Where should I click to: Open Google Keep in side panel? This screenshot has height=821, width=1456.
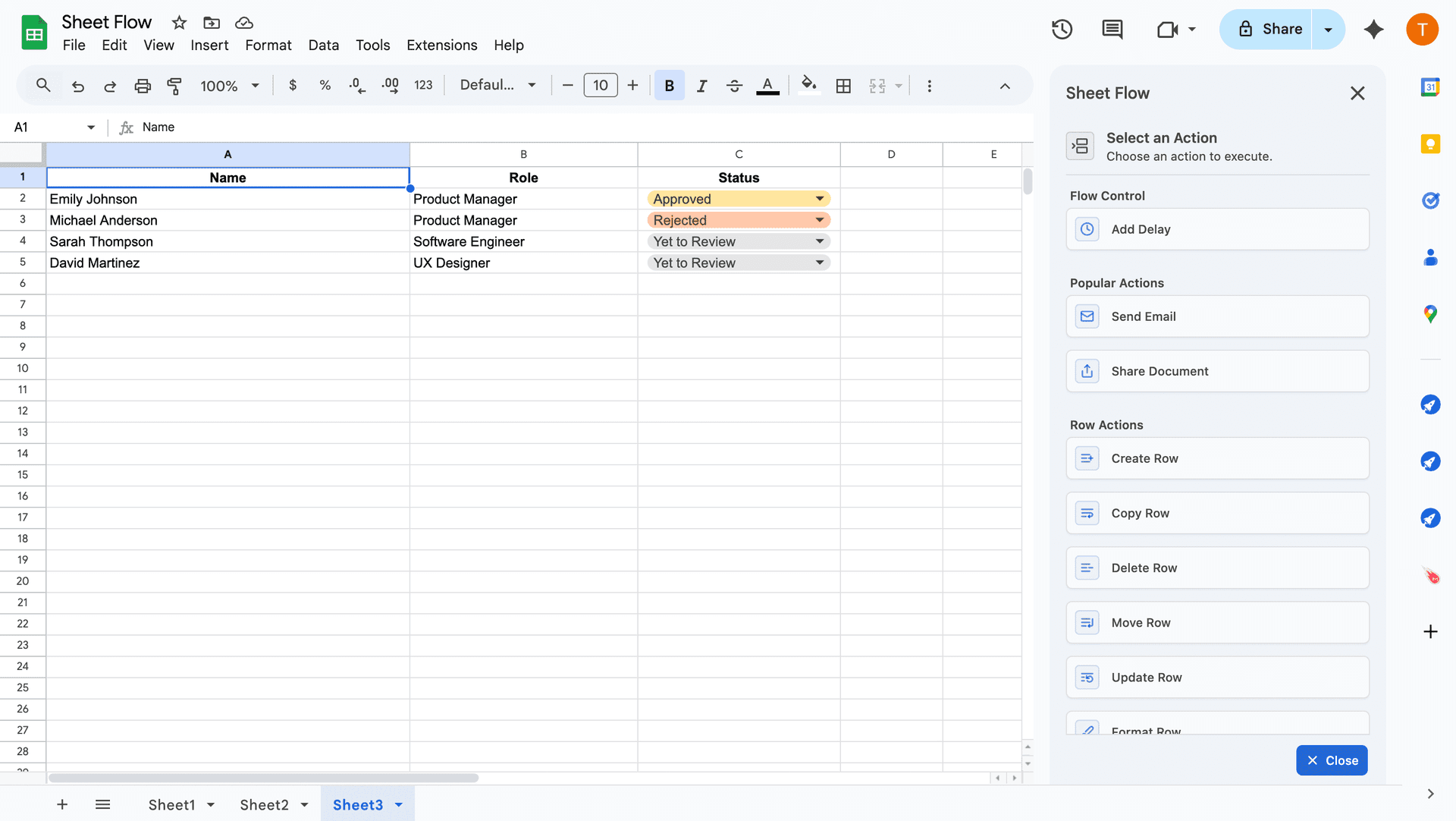click(x=1430, y=144)
